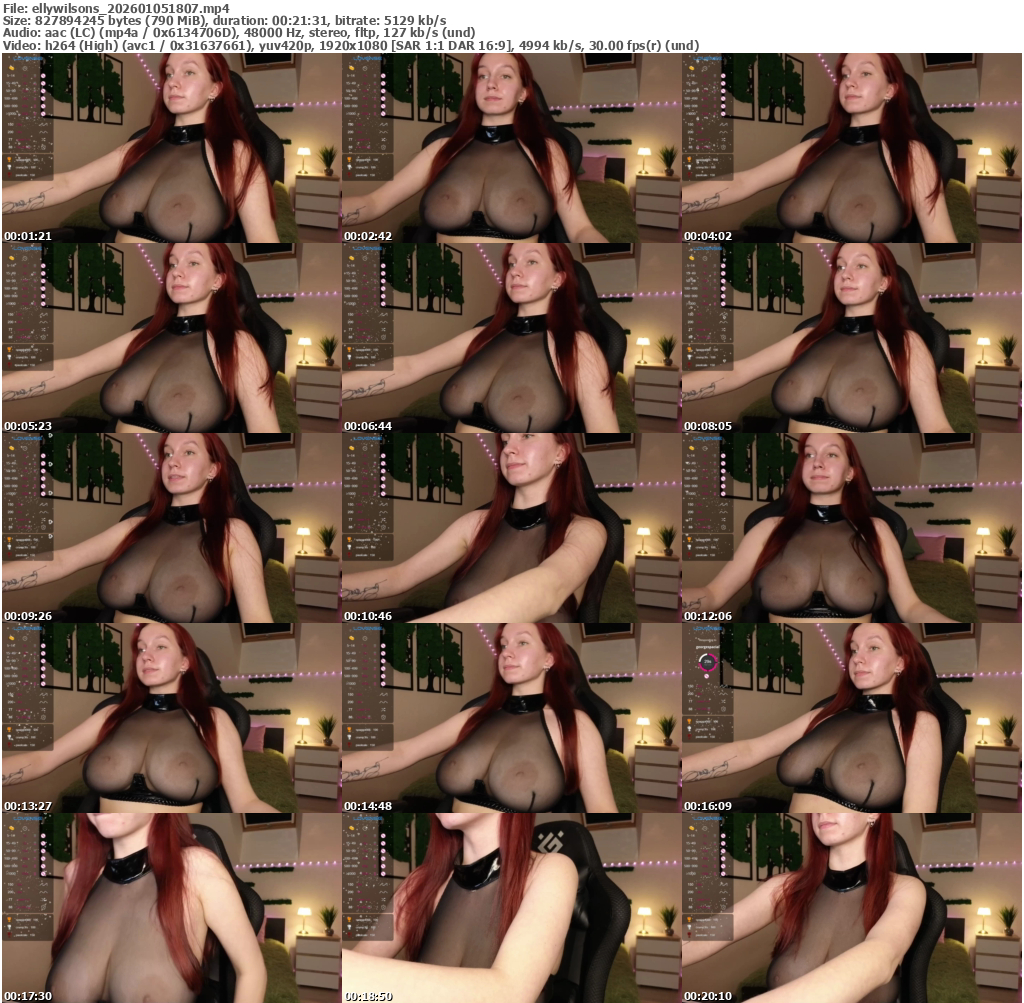The height and width of the screenshot is (1003, 1024).
Task: Open the thumbnail stamped 00:01:21
Action: [171, 148]
